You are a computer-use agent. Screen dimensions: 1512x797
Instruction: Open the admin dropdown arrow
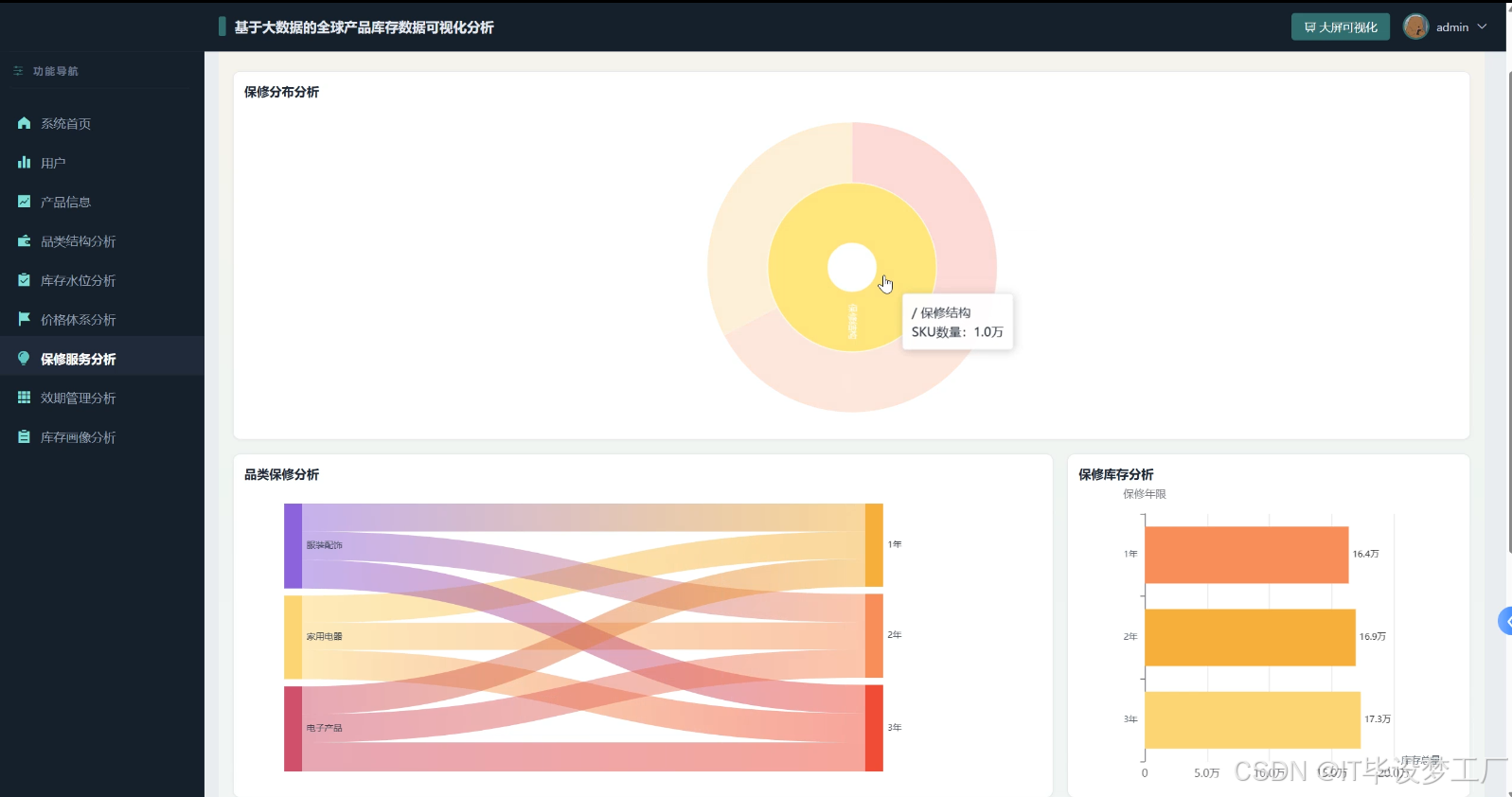(1482, 27)
